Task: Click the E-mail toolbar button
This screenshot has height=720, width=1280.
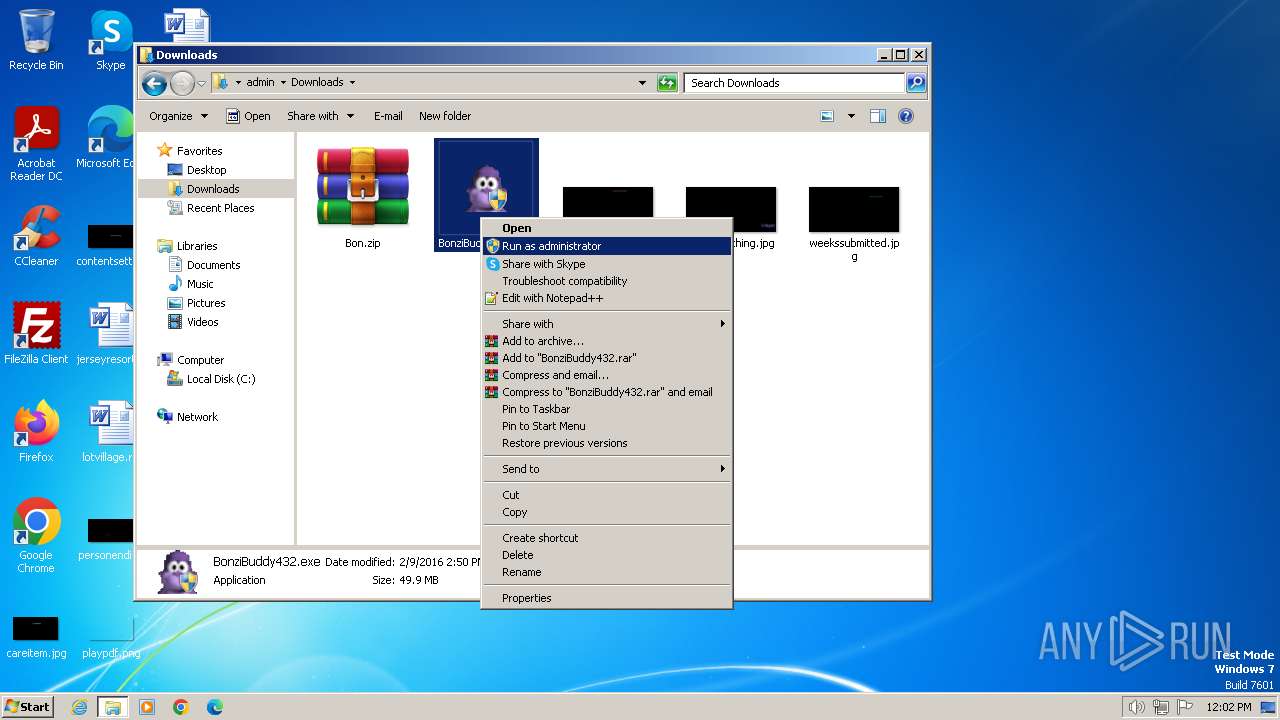Action: [388, 116]
